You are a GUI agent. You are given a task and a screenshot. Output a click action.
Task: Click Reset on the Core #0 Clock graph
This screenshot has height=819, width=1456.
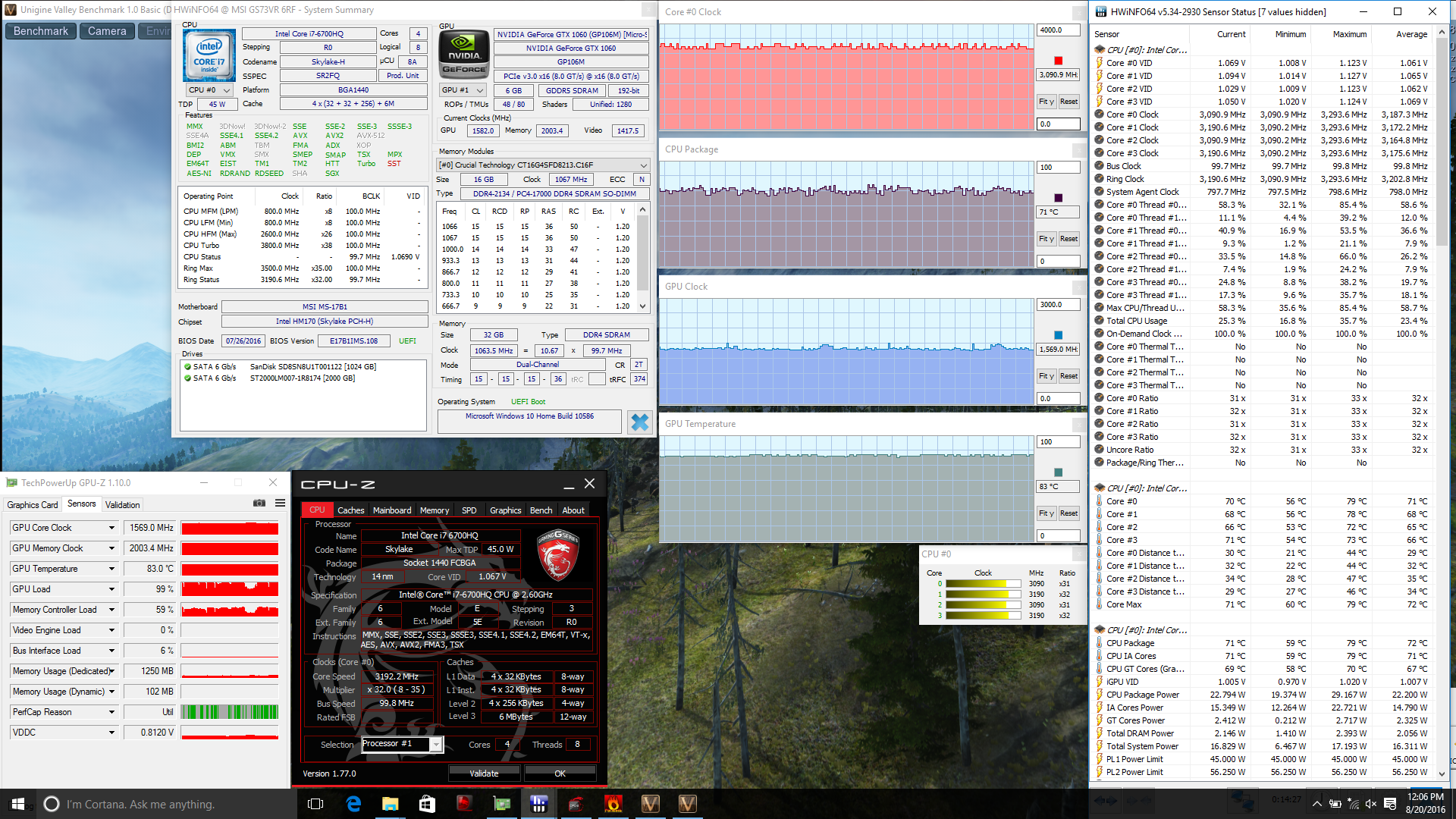(1068, 102)
